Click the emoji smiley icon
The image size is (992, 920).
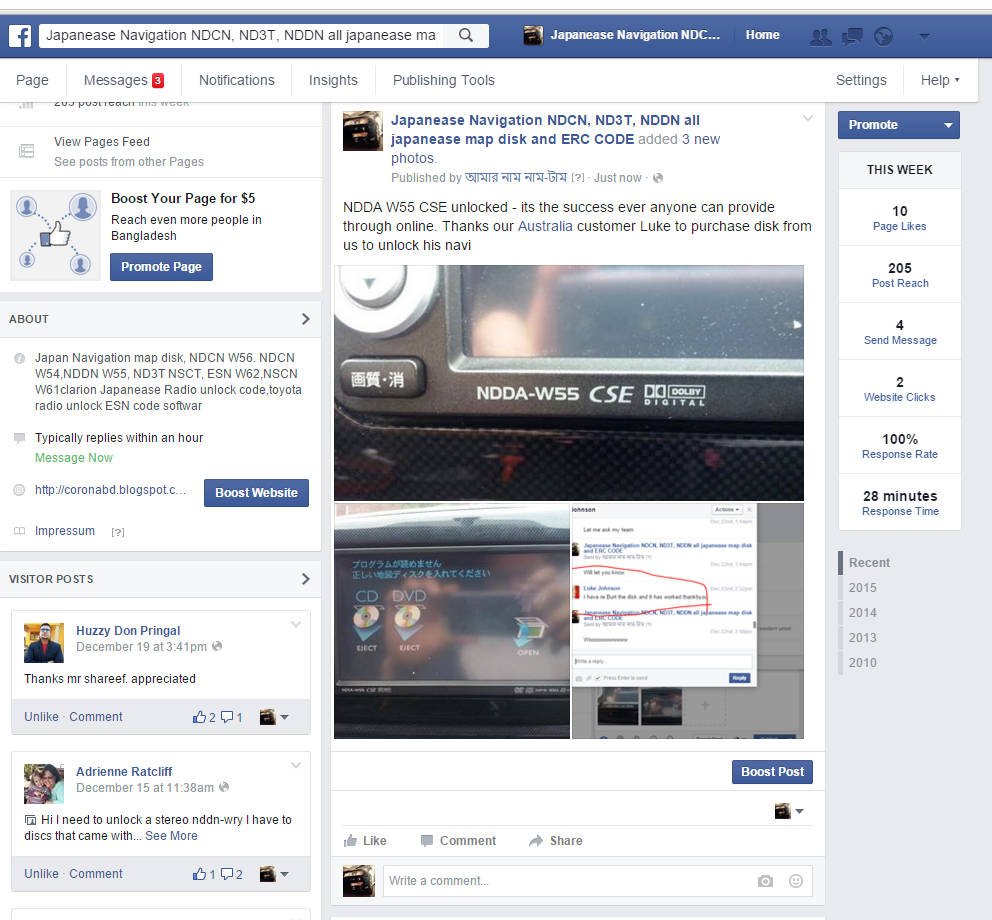(796, 881)
